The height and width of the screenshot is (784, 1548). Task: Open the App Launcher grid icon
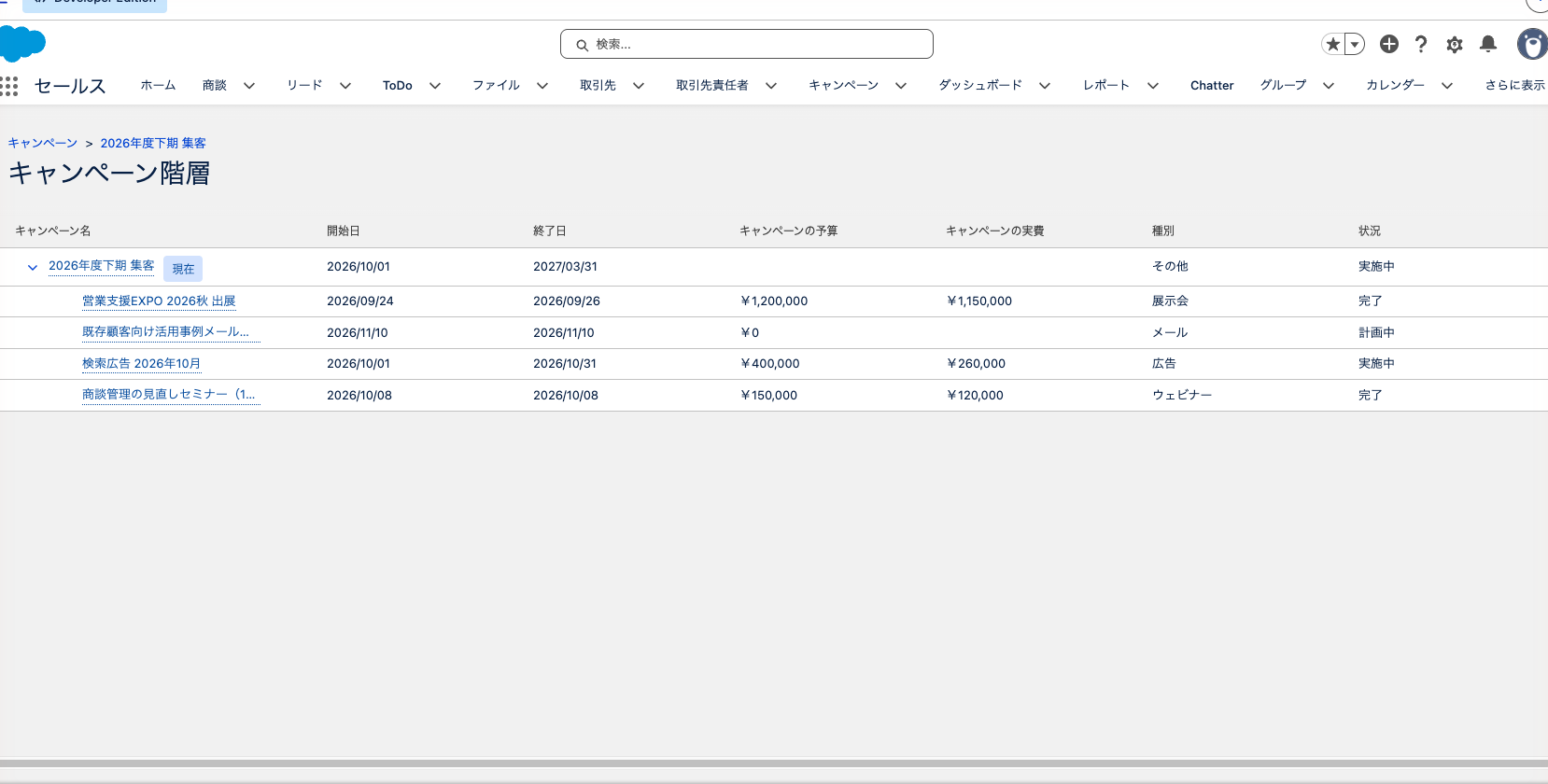[x=9, y=86]
